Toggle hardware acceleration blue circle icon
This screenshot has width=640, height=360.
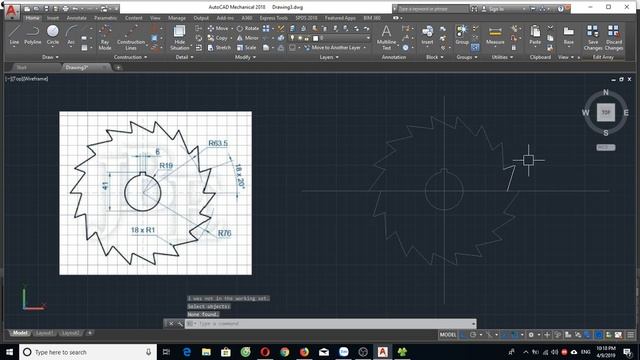599,335
